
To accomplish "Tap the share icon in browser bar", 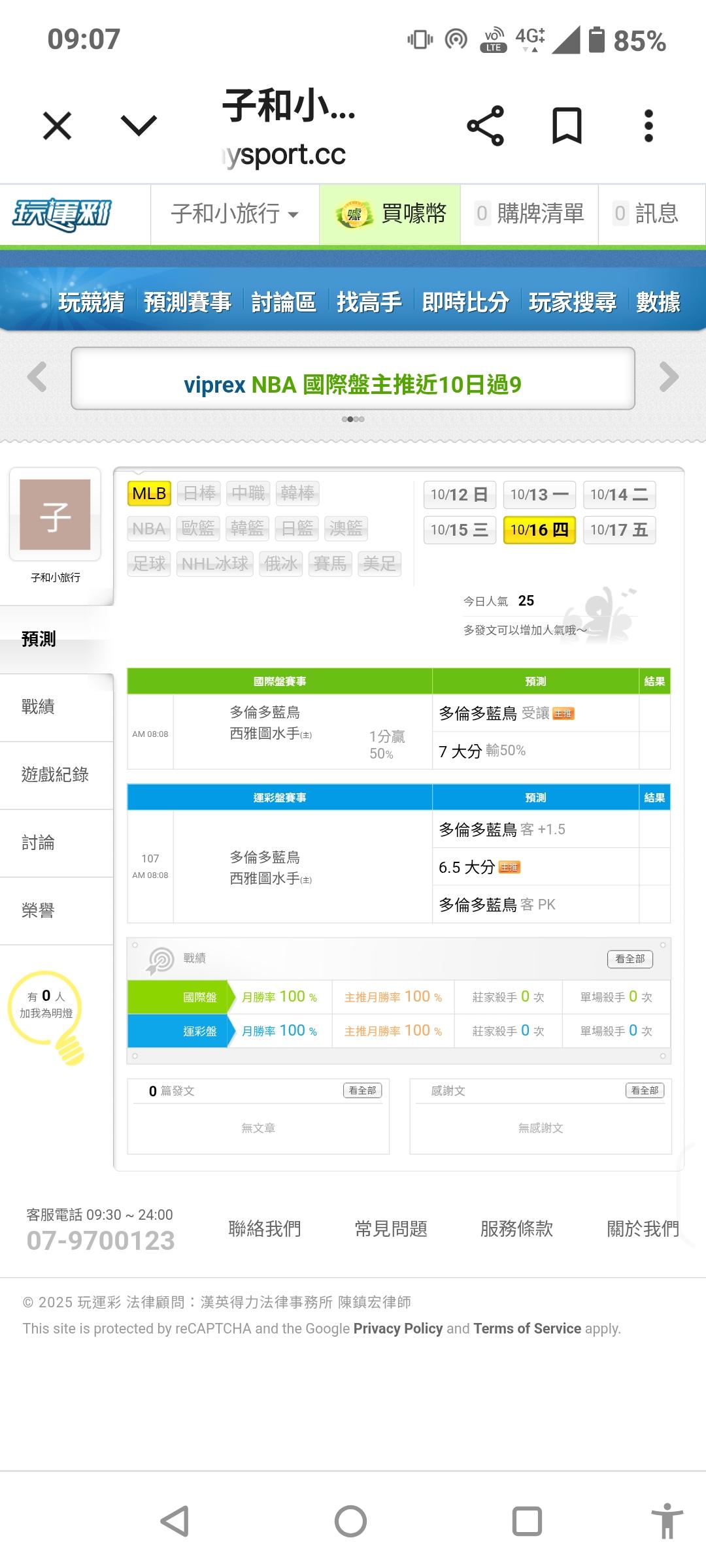I will [x=485, y=125].
